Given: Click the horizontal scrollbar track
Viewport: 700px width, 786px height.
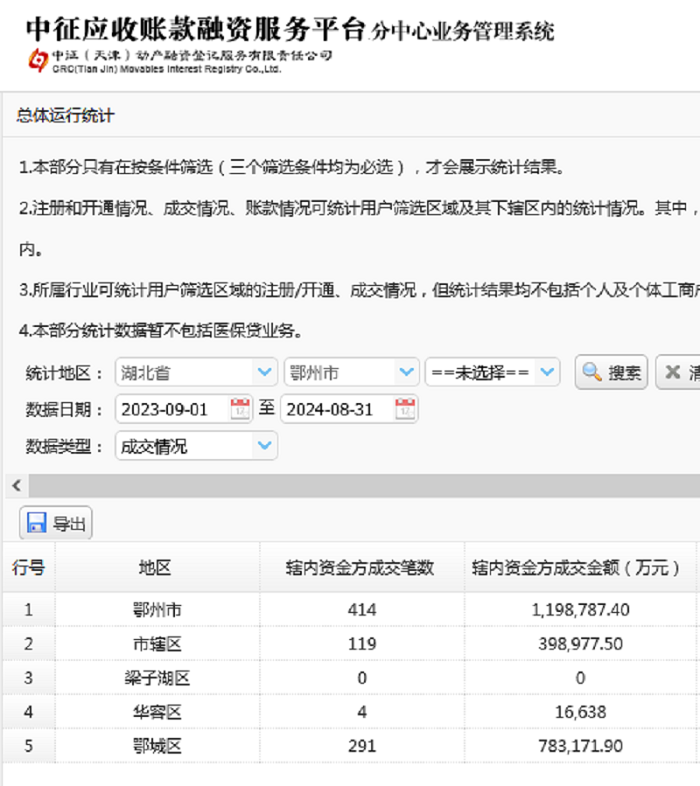Looking at the screenshot, I should tap(364, 485).
